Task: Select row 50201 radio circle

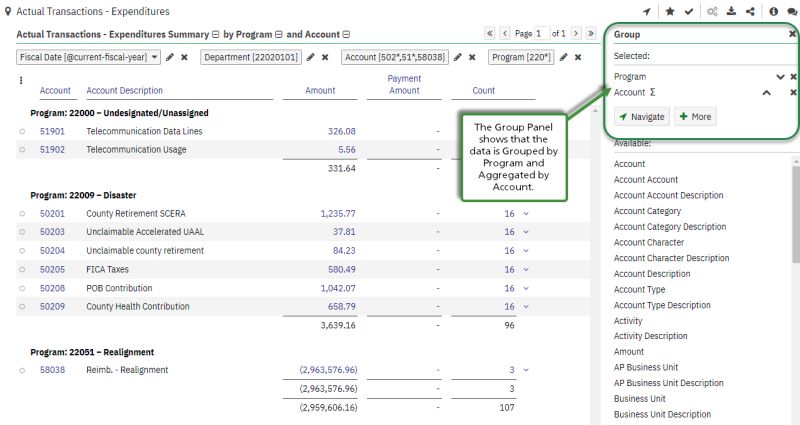Action: [22, 213]
